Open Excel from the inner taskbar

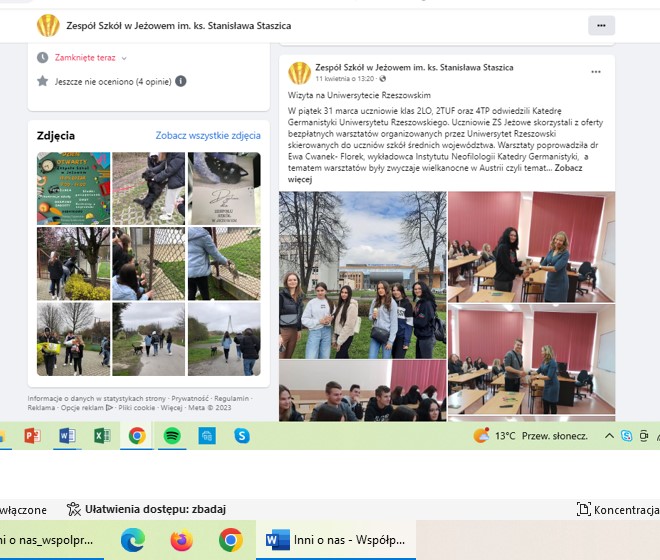click(x=102, y=435)
